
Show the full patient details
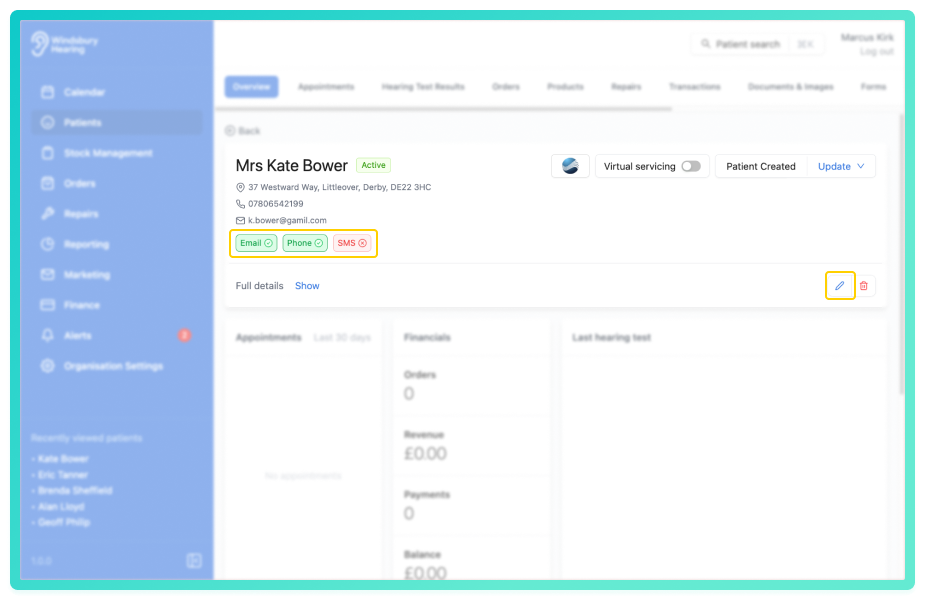coord(307,286)
